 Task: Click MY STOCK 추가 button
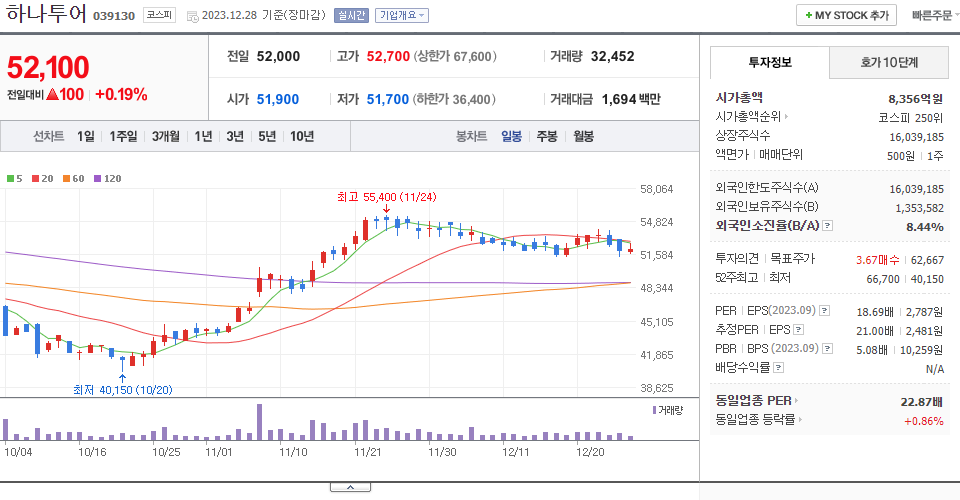(x=846, y=15)
